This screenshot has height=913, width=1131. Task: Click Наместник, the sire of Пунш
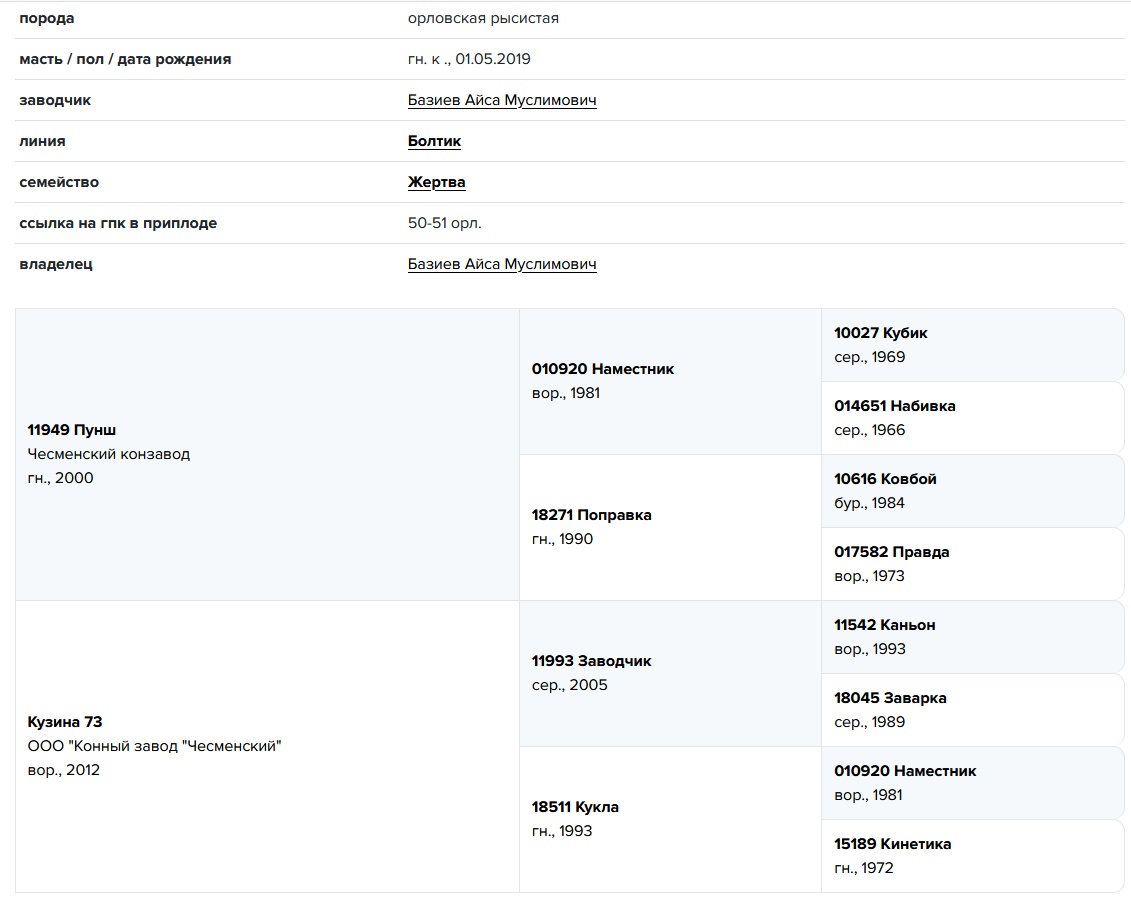[x=603, y=369]
